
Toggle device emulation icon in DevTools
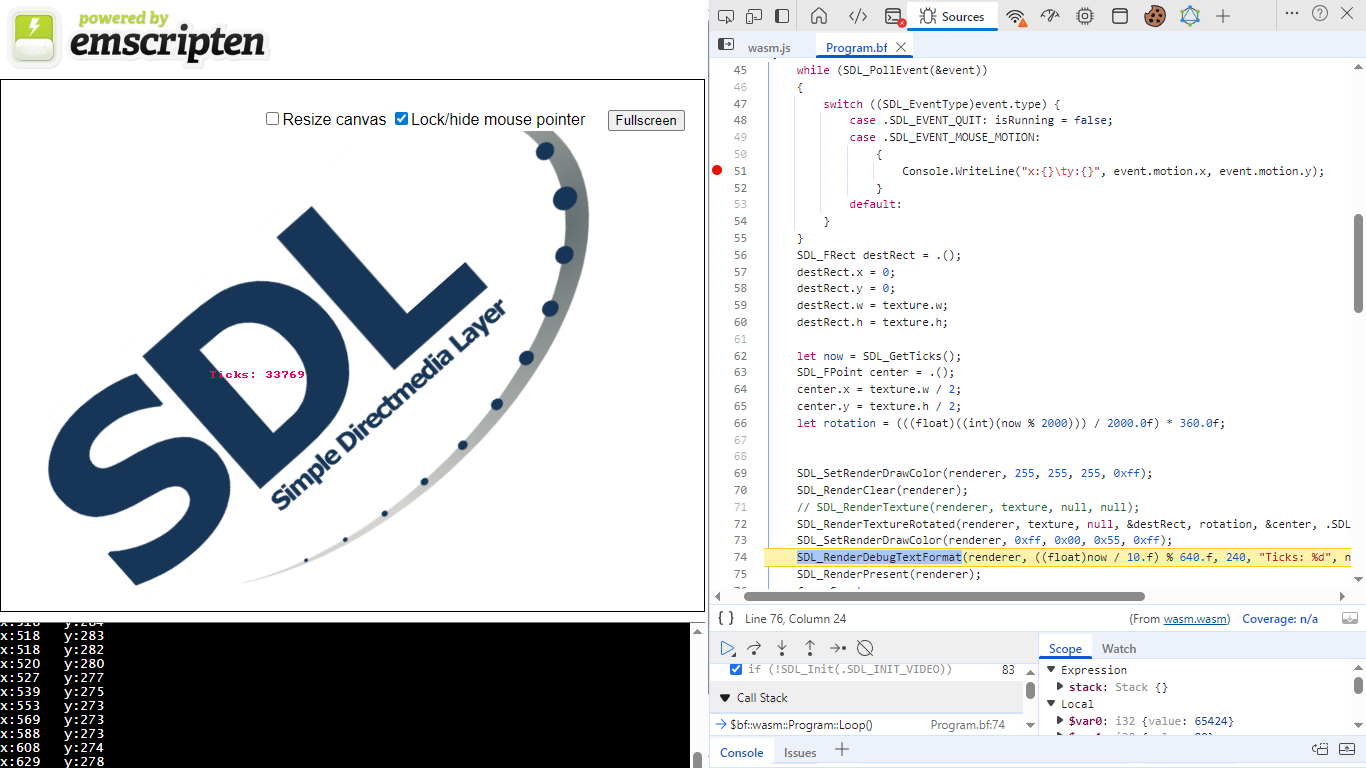(754, 16)
